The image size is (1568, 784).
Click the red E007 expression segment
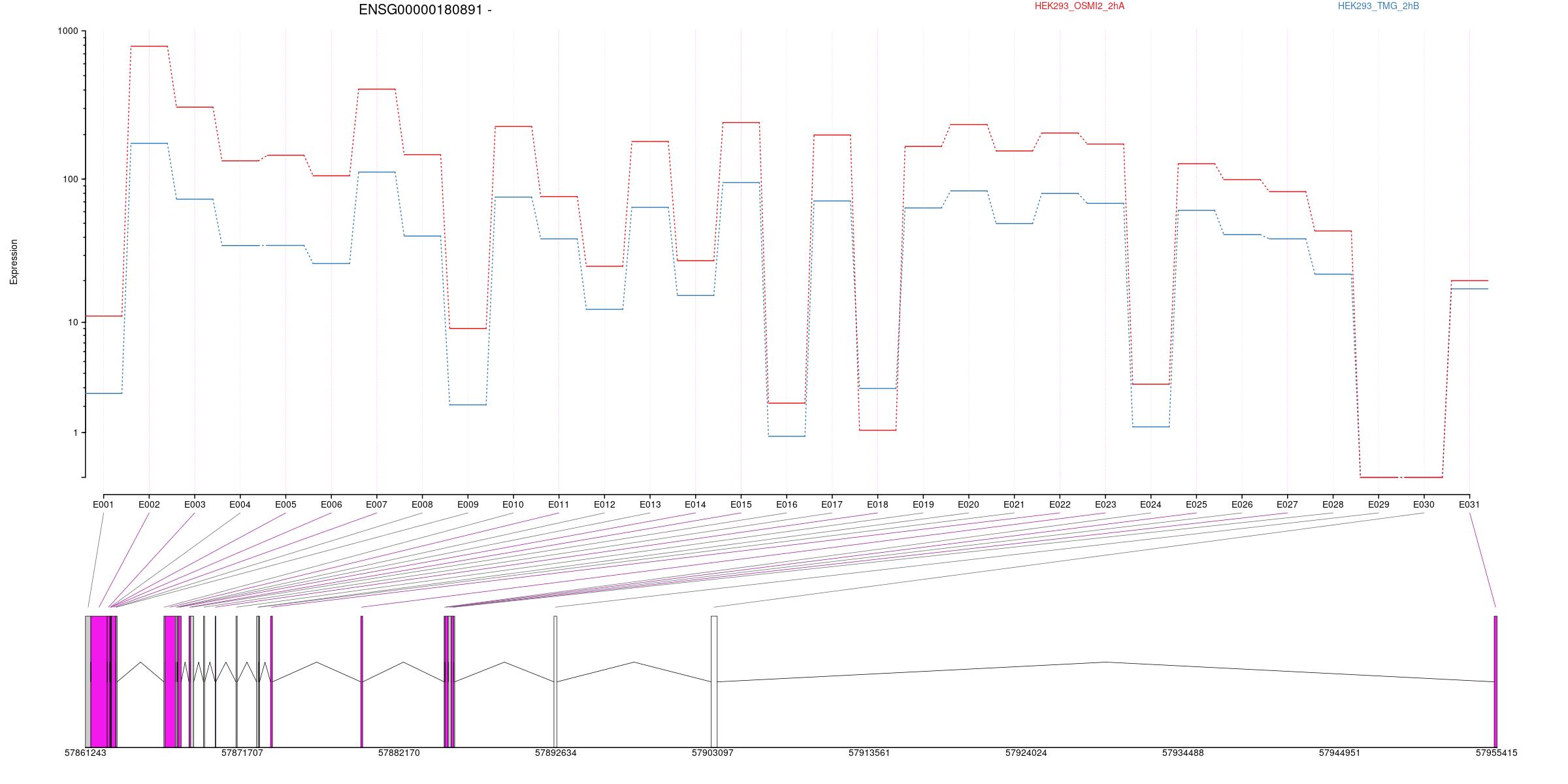[x=376, y=89]
